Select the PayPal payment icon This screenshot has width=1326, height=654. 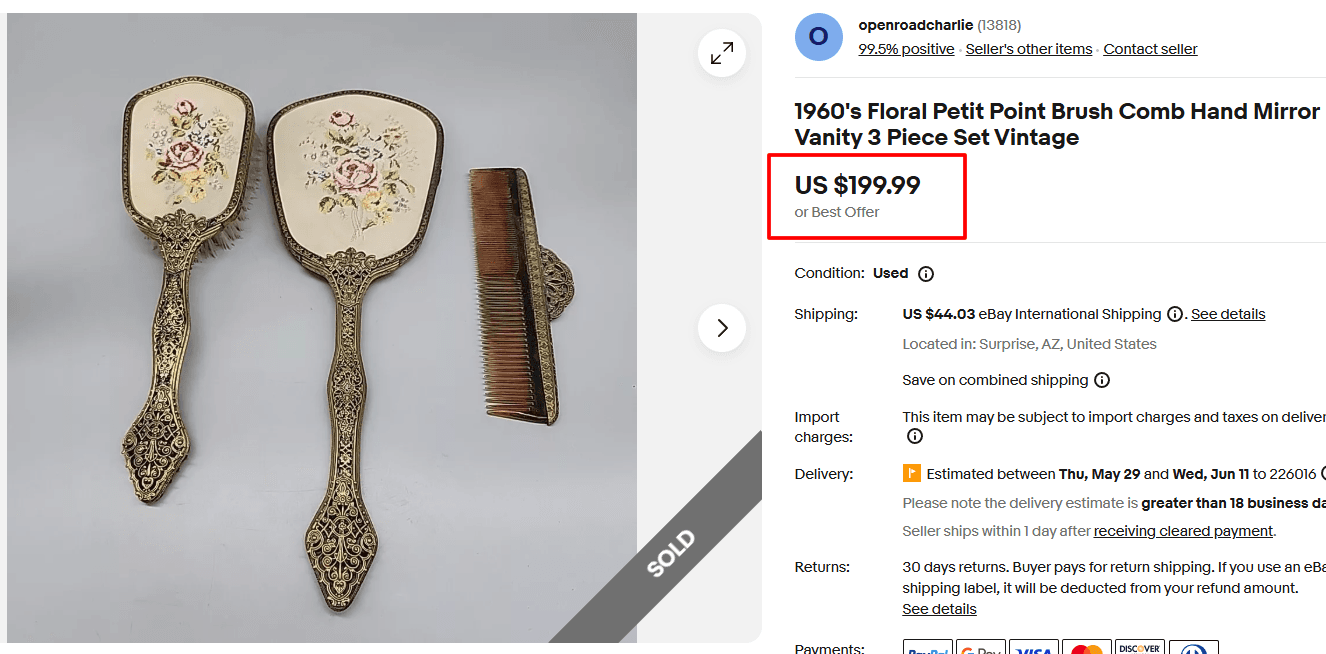coord(928,649)
